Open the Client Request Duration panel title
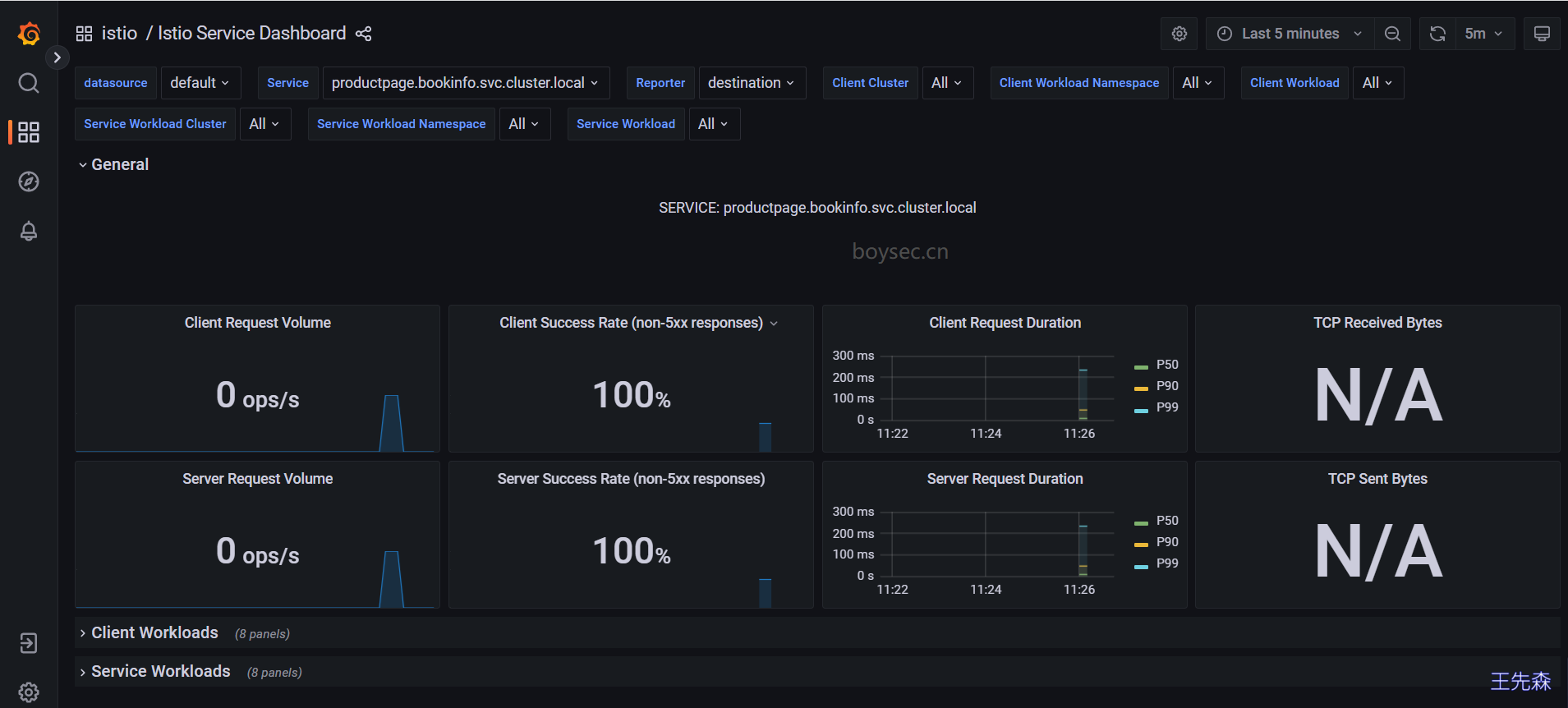Image resolution: width=1568 pixels, height=708 pixels. pos(1005,323)
